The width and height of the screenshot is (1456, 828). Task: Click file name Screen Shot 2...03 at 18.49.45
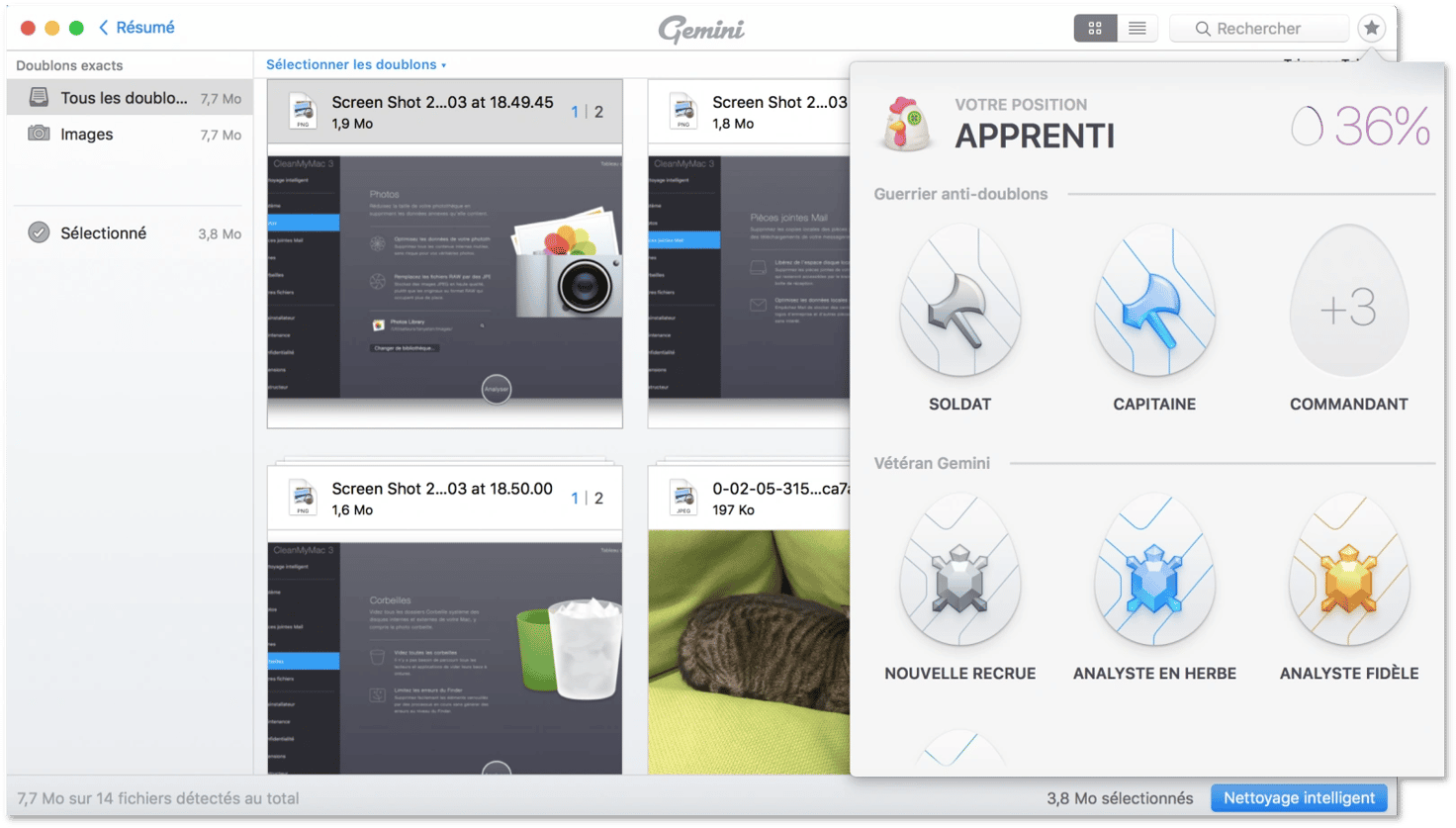442,102
